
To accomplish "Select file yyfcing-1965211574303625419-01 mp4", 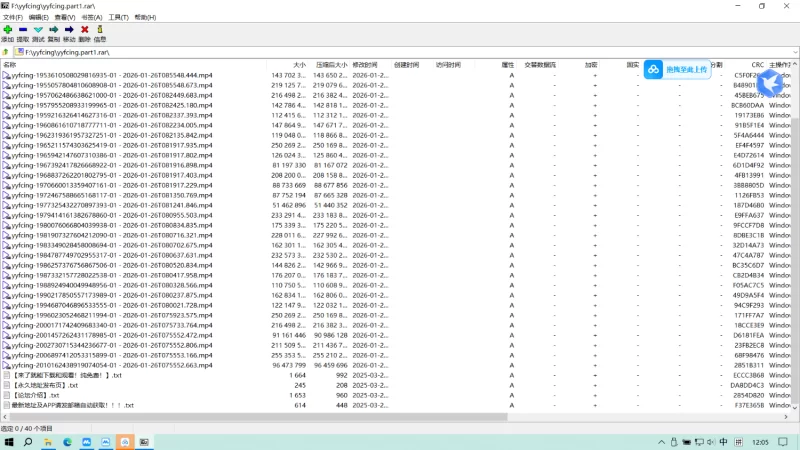I will point(112,145).
